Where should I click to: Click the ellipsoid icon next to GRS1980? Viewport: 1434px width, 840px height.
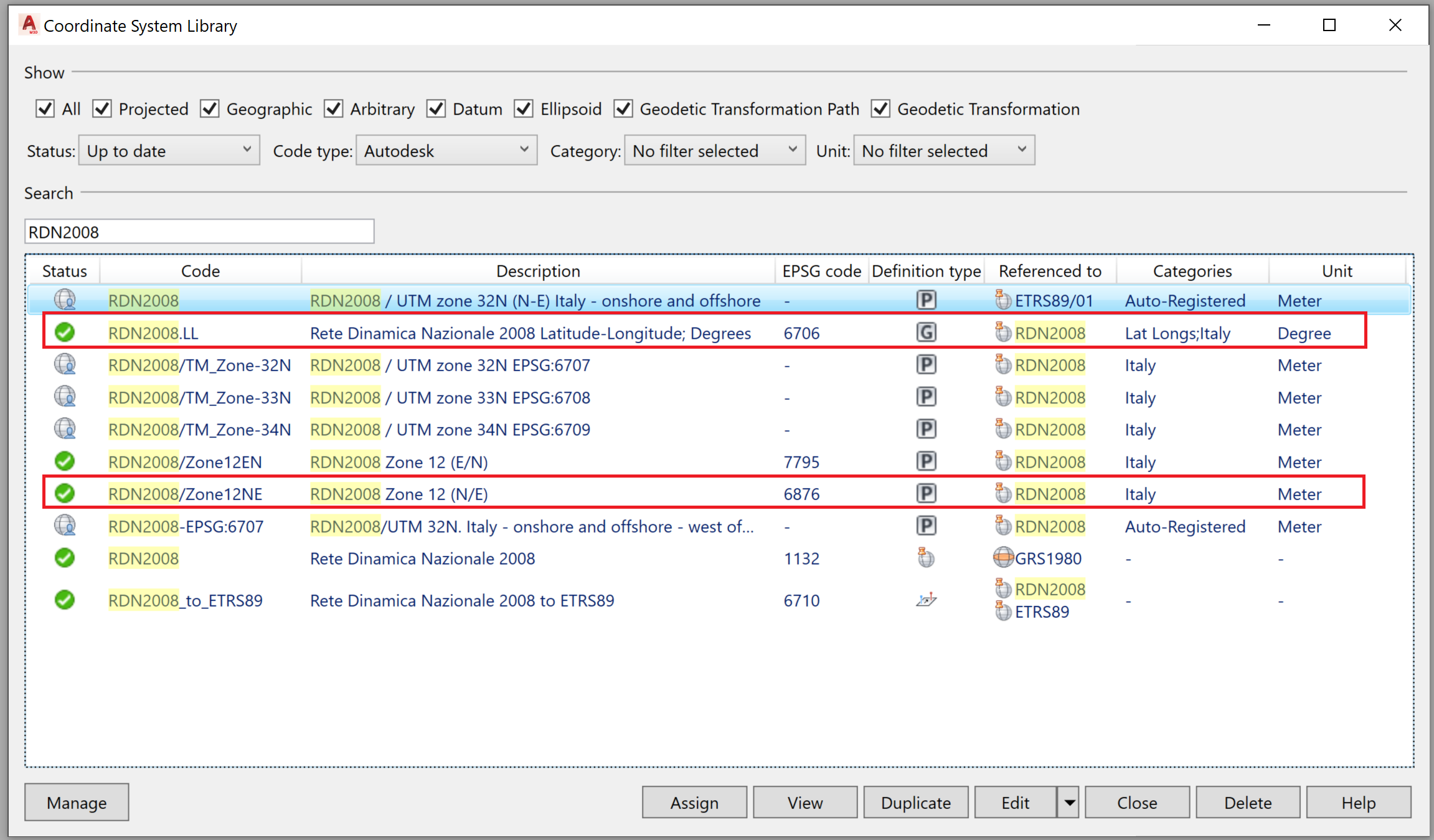click(x=1003, y=558)
